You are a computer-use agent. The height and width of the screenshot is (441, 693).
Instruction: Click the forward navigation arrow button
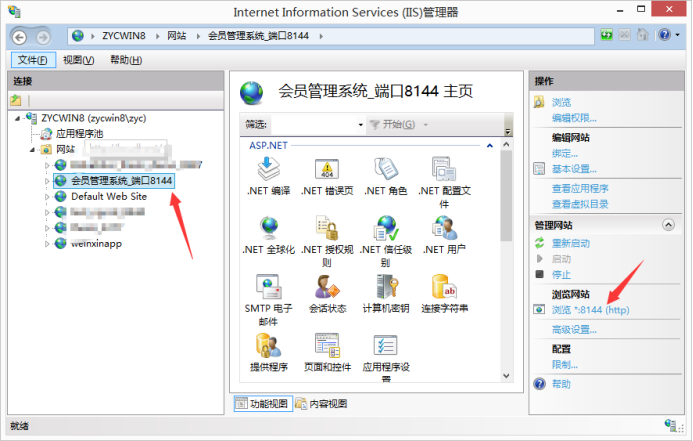click(43, 37)
